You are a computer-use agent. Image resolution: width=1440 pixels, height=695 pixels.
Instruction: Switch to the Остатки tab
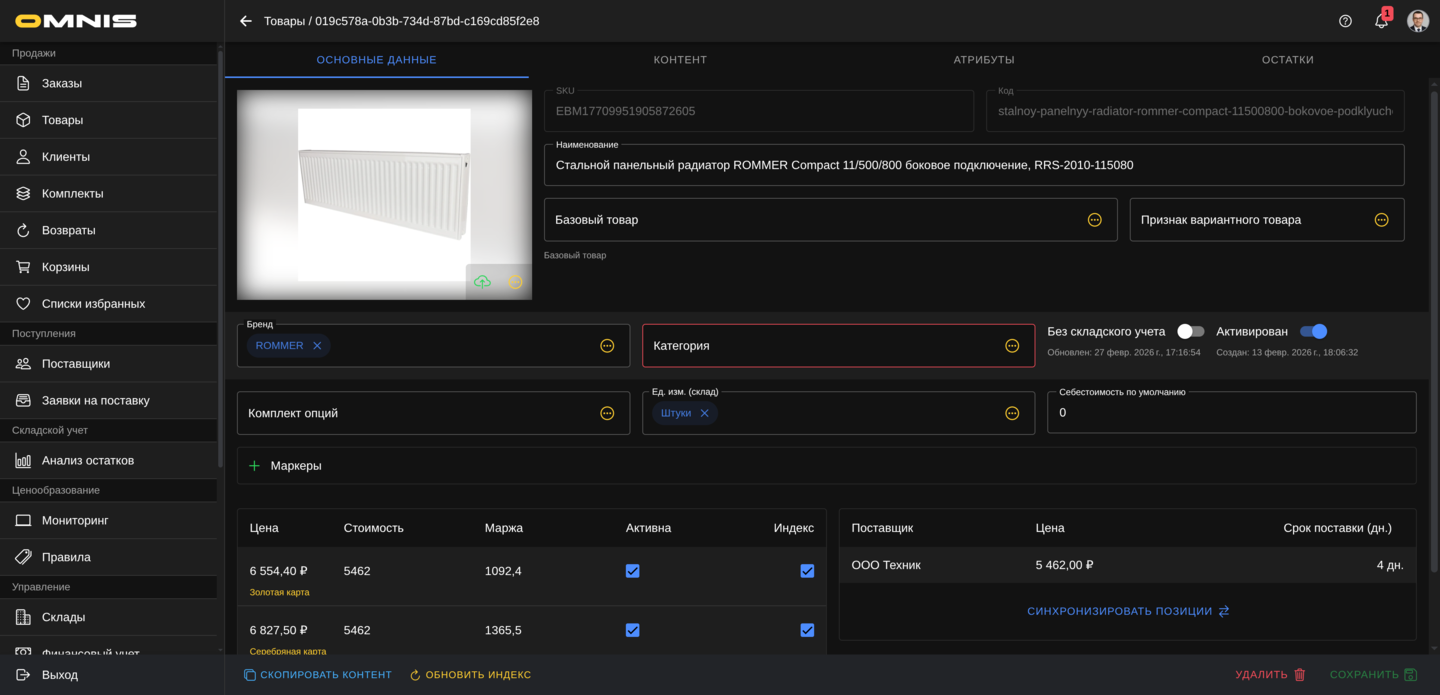click(x=1287, y=60)
